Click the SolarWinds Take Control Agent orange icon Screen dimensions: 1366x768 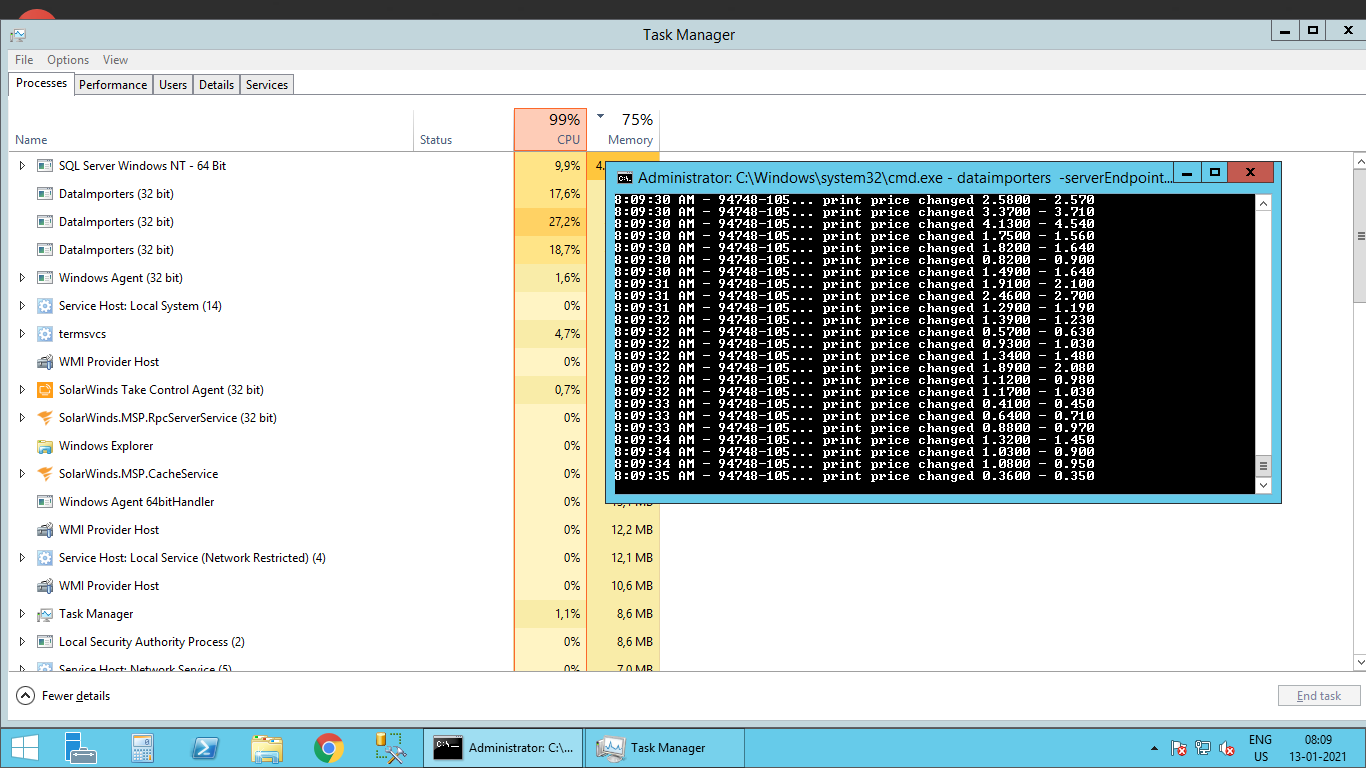tap(44, 390)
